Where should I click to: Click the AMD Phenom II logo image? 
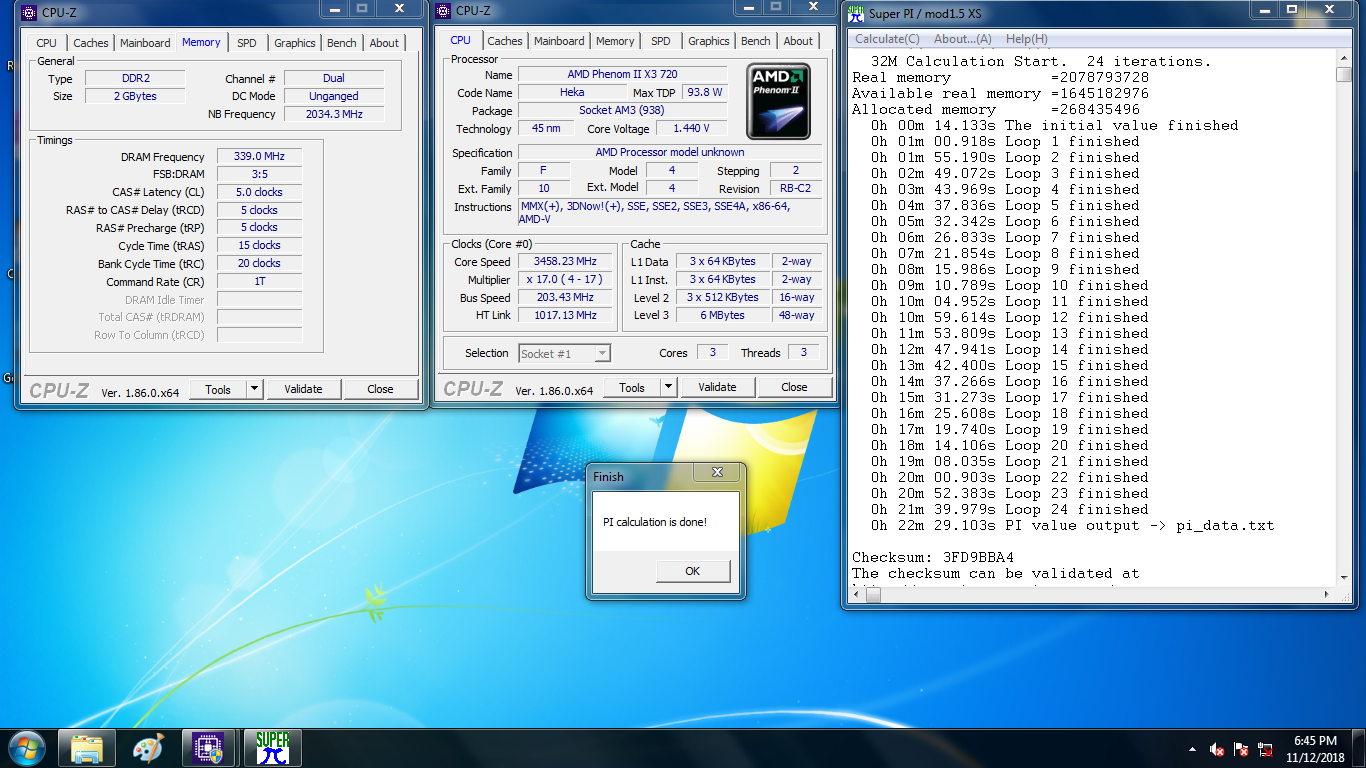[778, 101]
